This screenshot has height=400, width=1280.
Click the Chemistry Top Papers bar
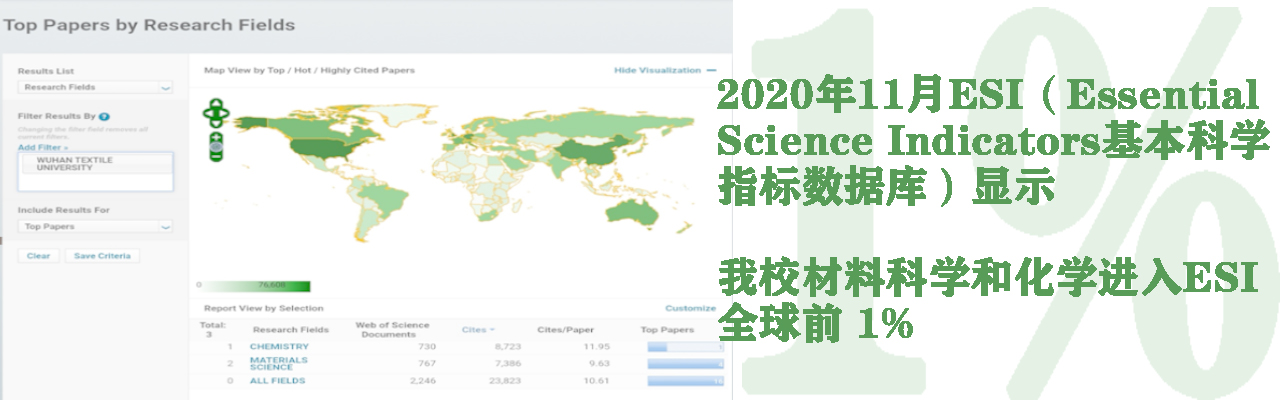click(x=685, y=347)
